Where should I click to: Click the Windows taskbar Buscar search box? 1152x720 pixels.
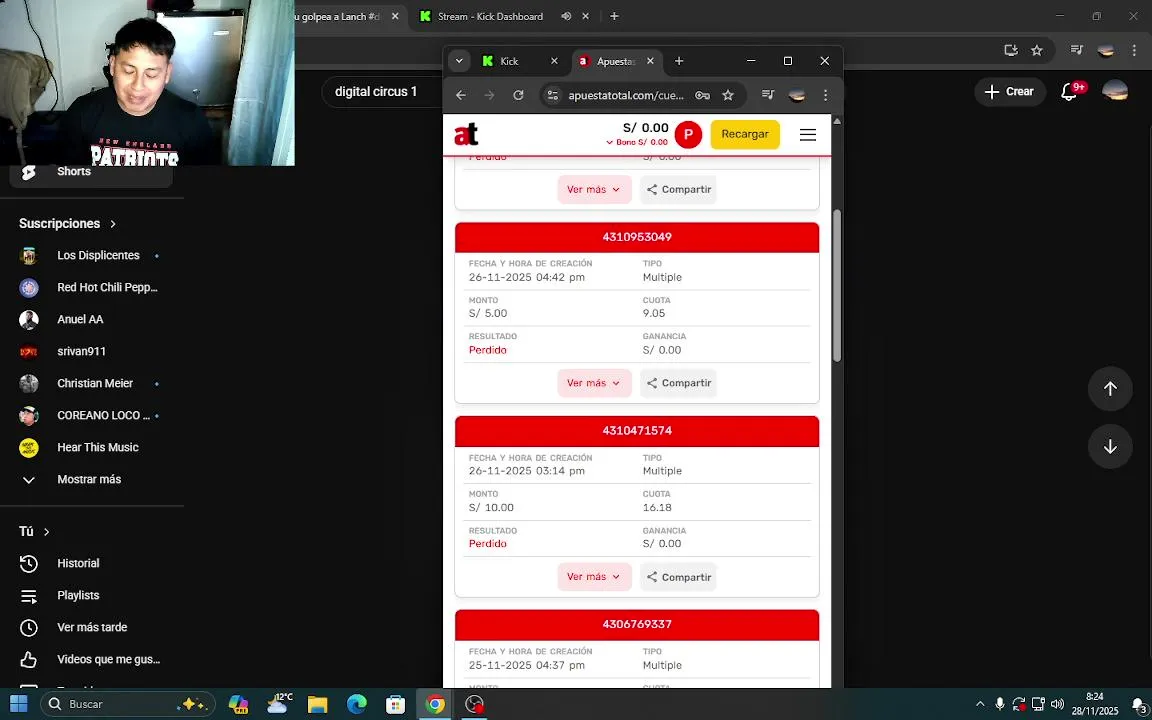point(127,704)
